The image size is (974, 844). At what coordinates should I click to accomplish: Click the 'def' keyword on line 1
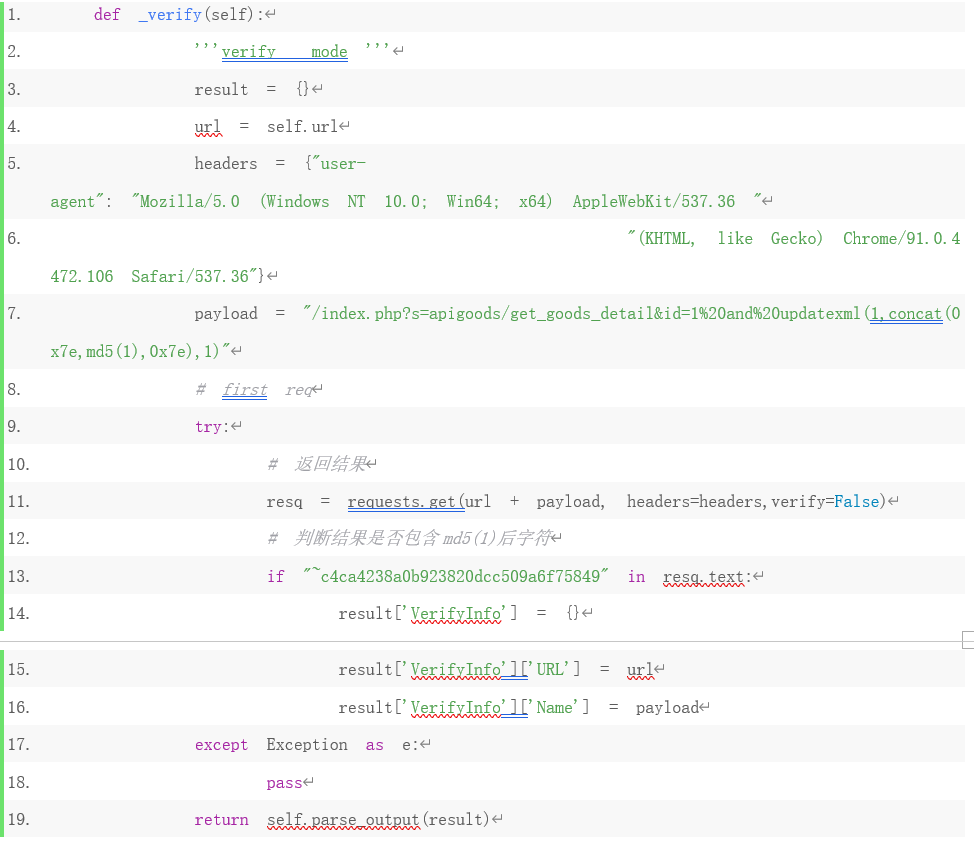[107, 14]
